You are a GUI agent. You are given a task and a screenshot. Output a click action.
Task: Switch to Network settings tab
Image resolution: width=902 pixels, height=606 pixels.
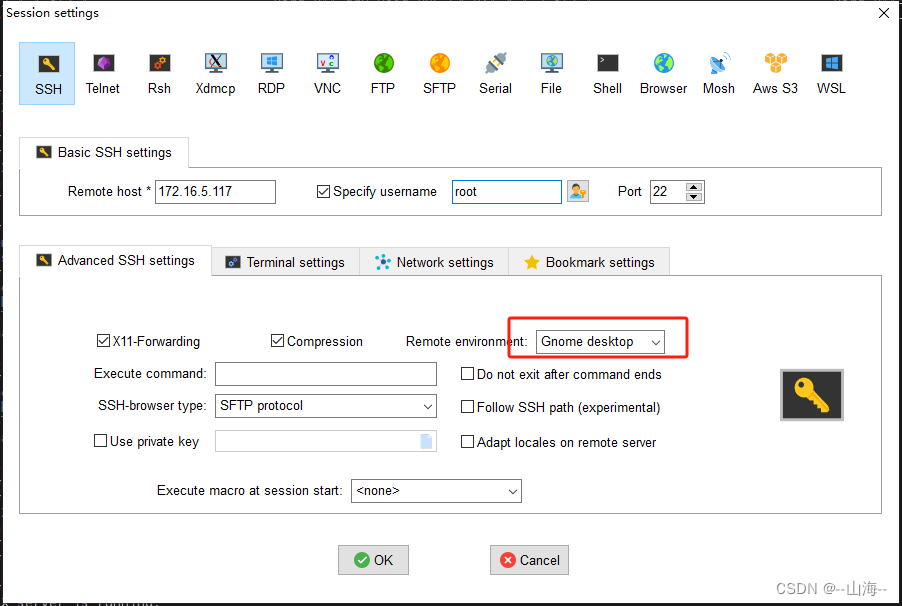click(x=434, y=262)
